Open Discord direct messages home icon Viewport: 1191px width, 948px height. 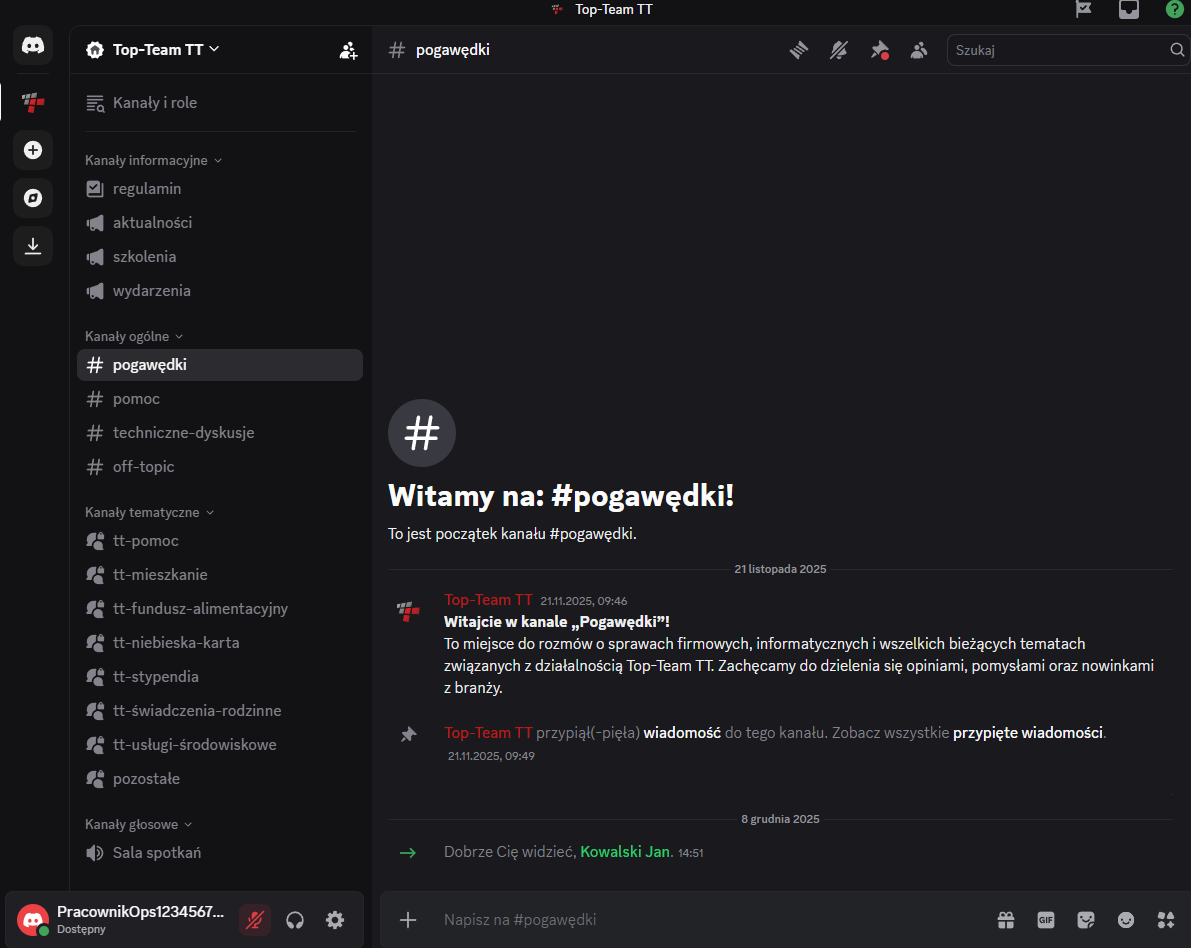click(33, 46)
